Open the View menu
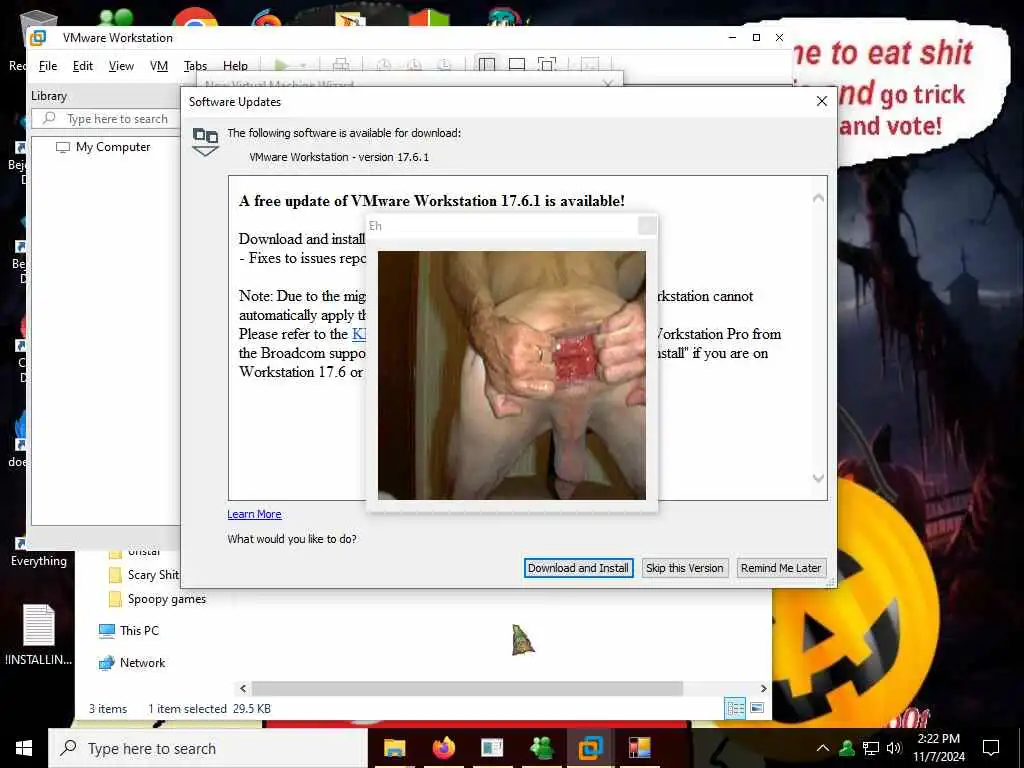Image resolution: width=1024 pixels, height=768 pixels. tap(121, 66)
